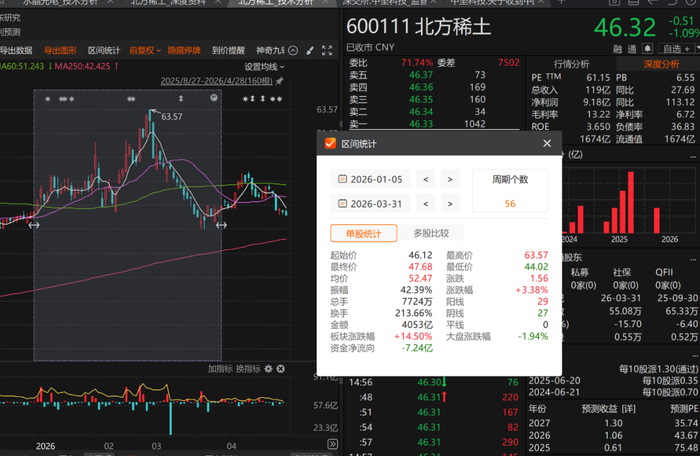Switch to 多股比较 tab

click(433, 233)
